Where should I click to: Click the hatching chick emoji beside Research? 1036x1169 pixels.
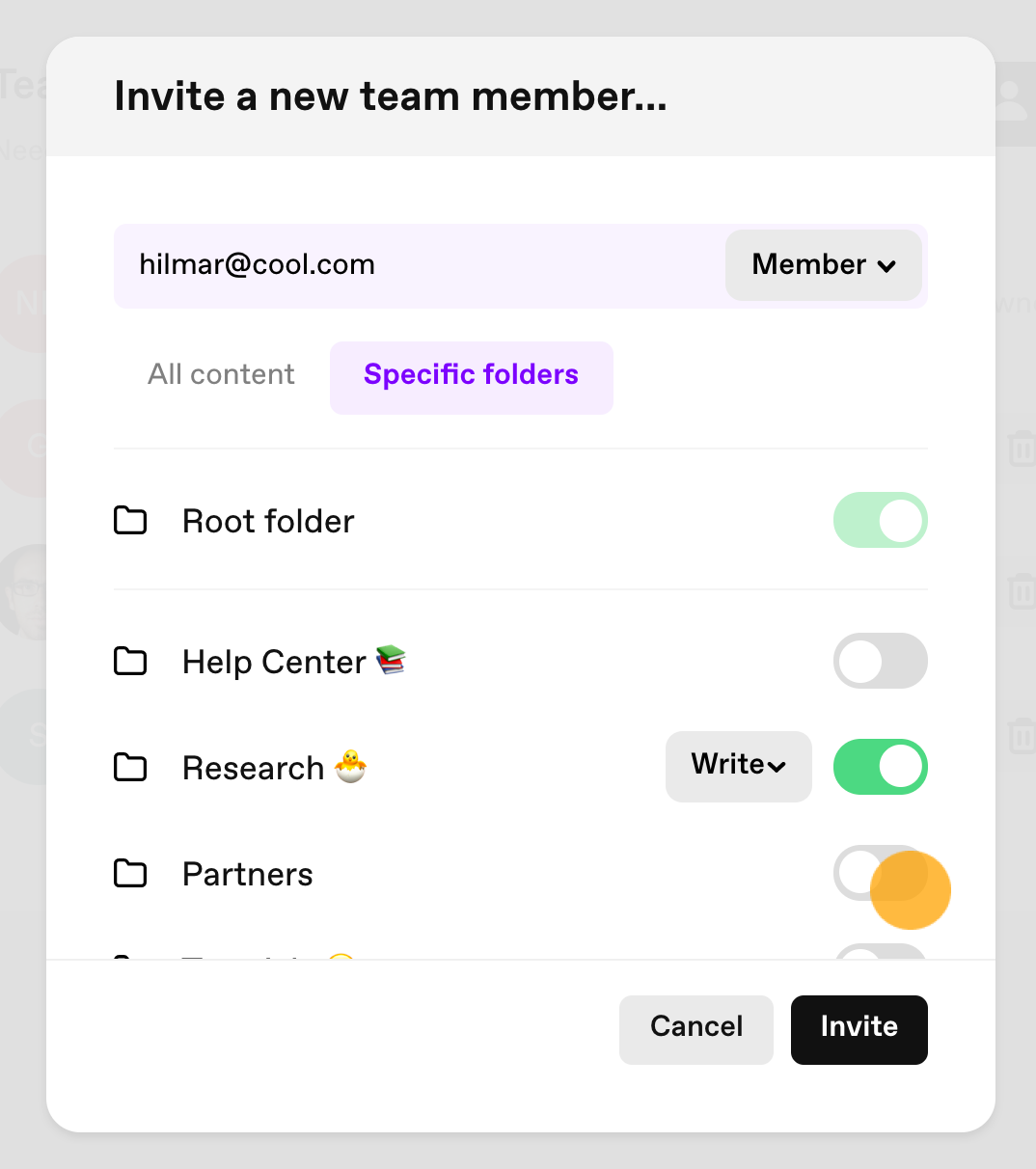tap(350, 767)
